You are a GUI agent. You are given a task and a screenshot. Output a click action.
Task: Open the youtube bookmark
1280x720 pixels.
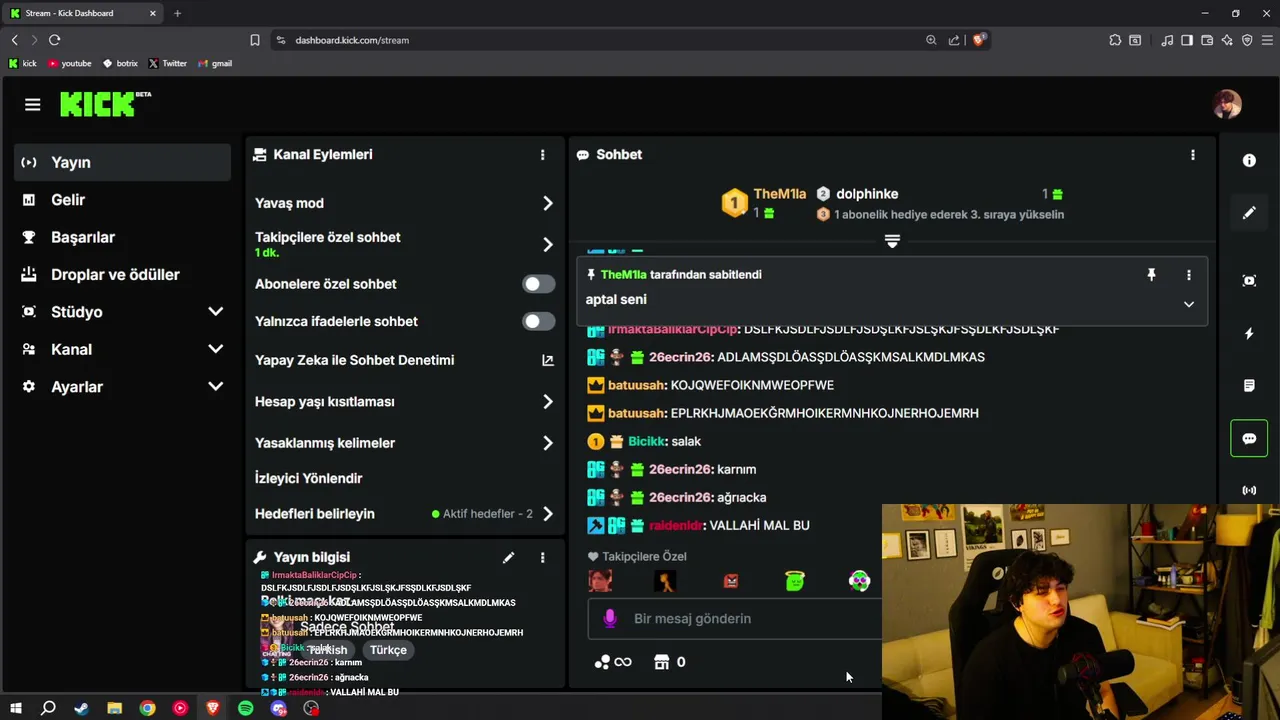point(69,63)
